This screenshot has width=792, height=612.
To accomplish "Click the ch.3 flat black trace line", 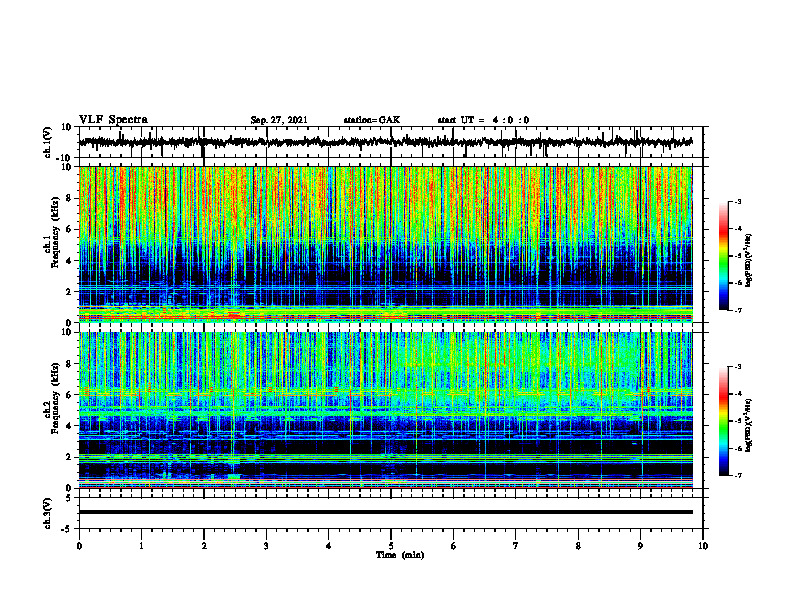I will click(x=386, y=512).
